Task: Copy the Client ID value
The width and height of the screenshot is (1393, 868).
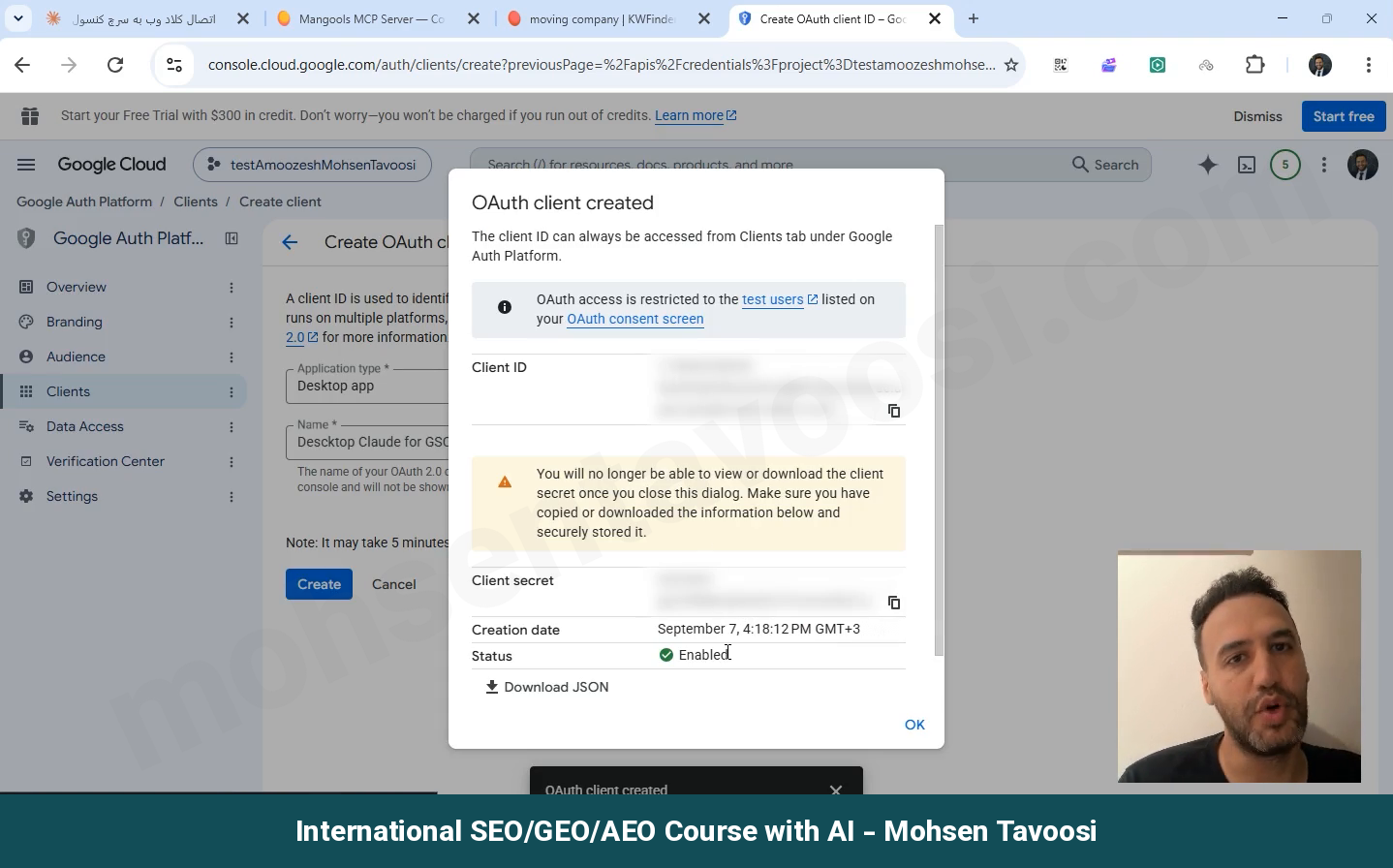Action: 894,411
